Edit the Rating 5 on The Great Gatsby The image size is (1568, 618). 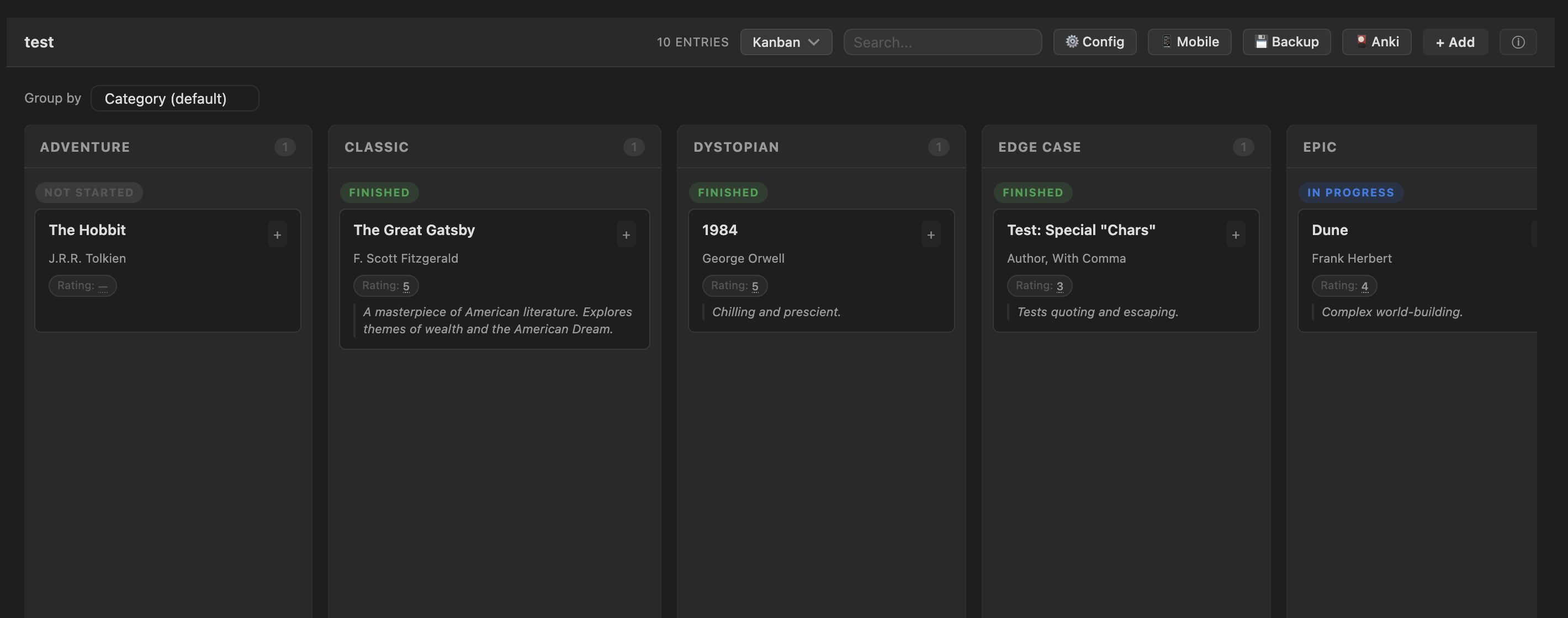tap(386, 286)
